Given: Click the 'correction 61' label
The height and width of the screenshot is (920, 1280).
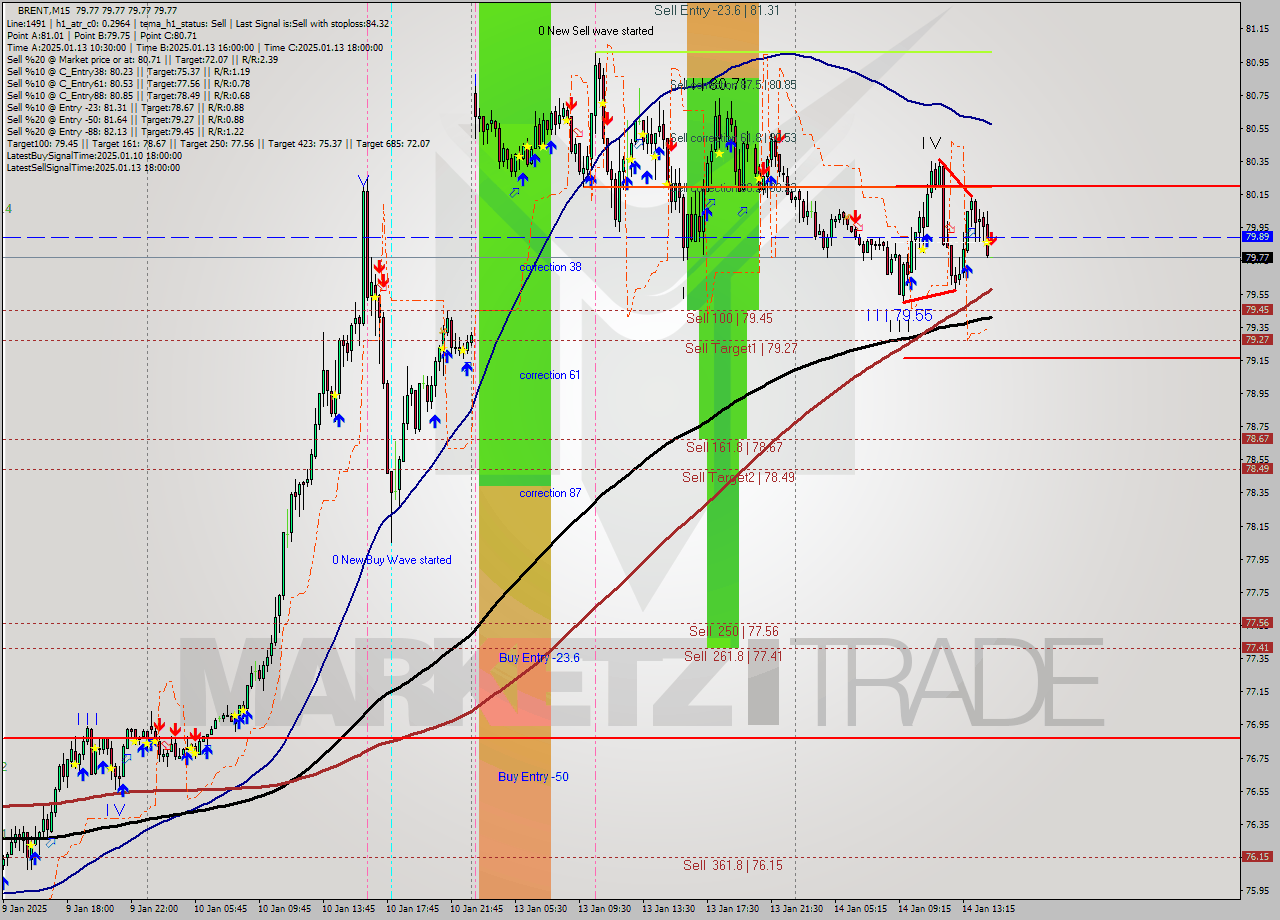Looking at the screenshot, I should tap(550, 375).
